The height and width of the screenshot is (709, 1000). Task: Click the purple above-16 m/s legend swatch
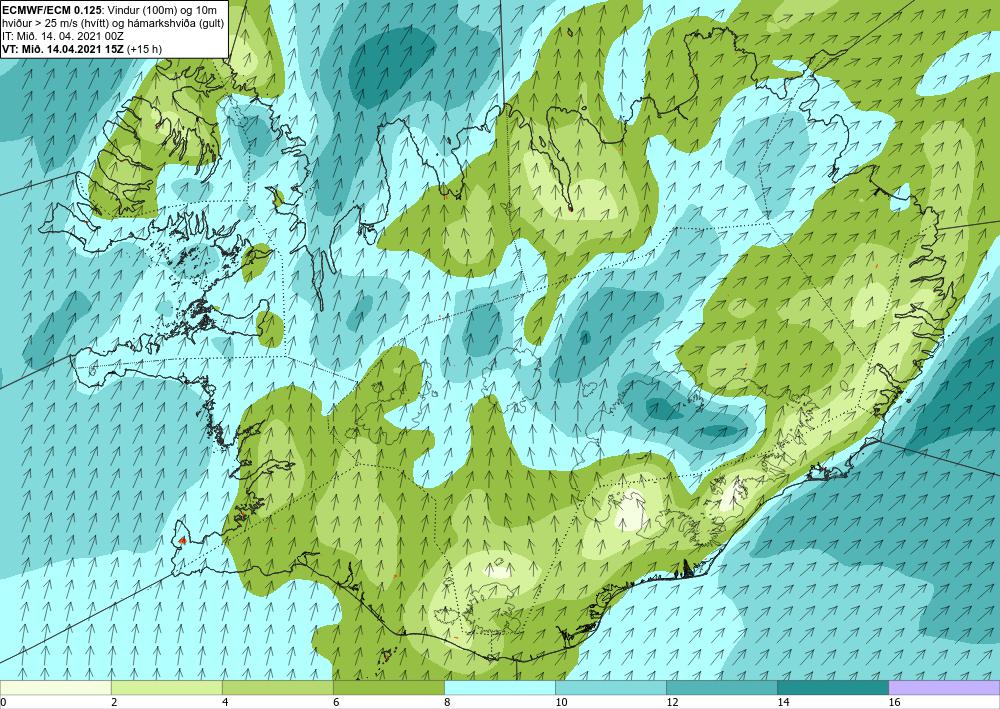pyautogui.click(x=944, y=688)
